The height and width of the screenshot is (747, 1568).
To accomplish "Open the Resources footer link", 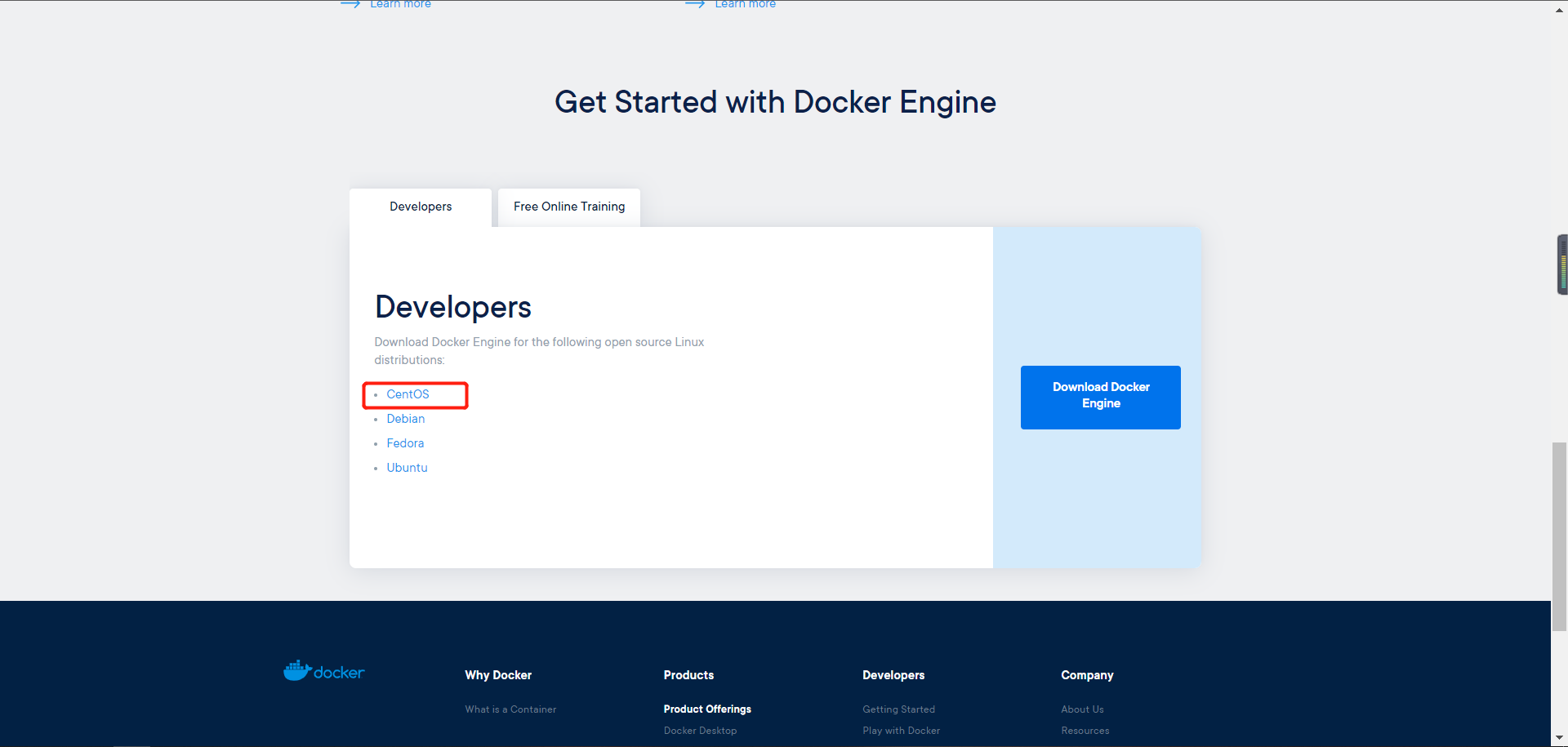I will pos(1085,731).
